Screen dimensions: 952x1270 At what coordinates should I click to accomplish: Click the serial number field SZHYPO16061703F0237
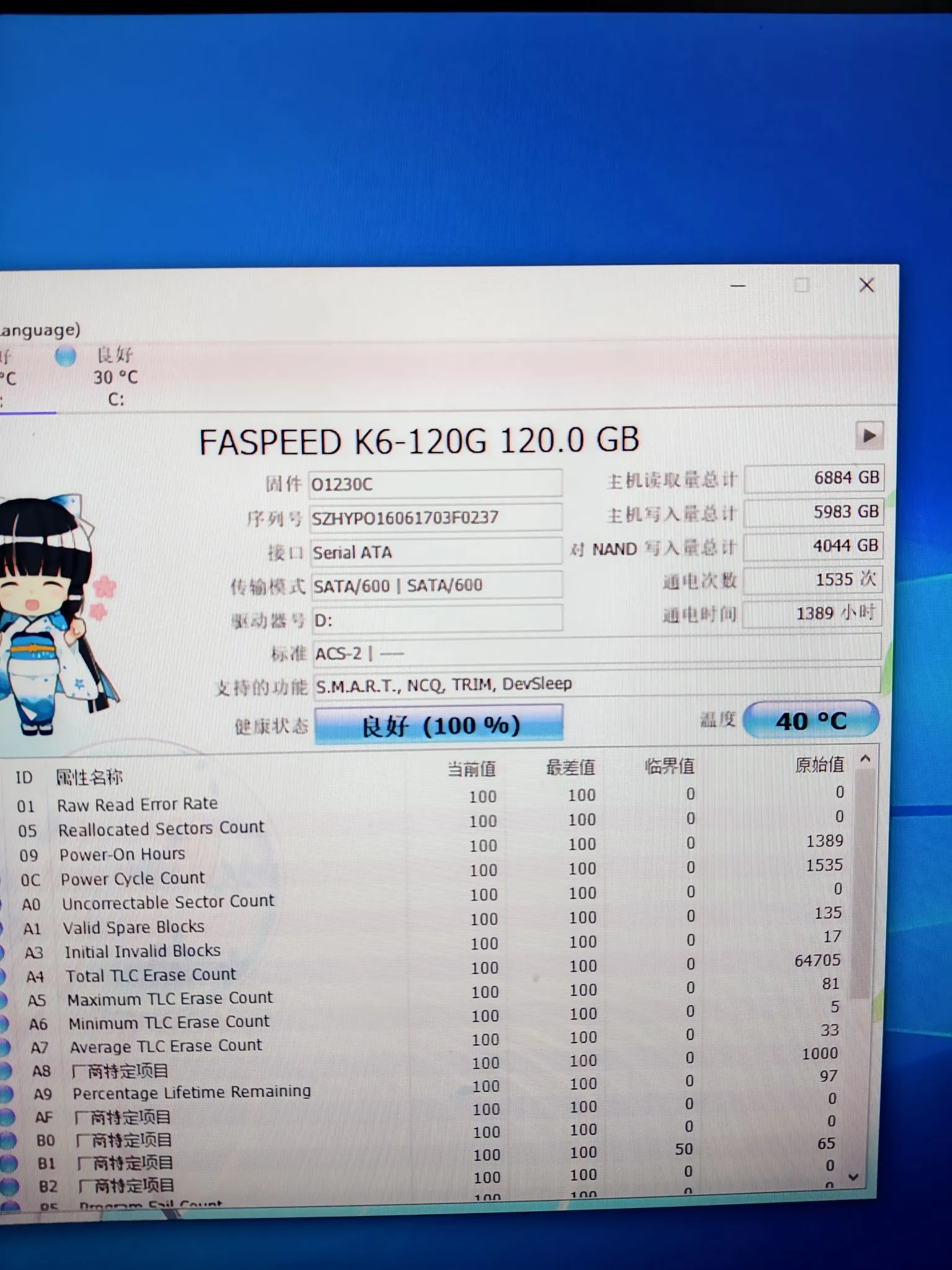pyautogui.click(x=435, y=517)
